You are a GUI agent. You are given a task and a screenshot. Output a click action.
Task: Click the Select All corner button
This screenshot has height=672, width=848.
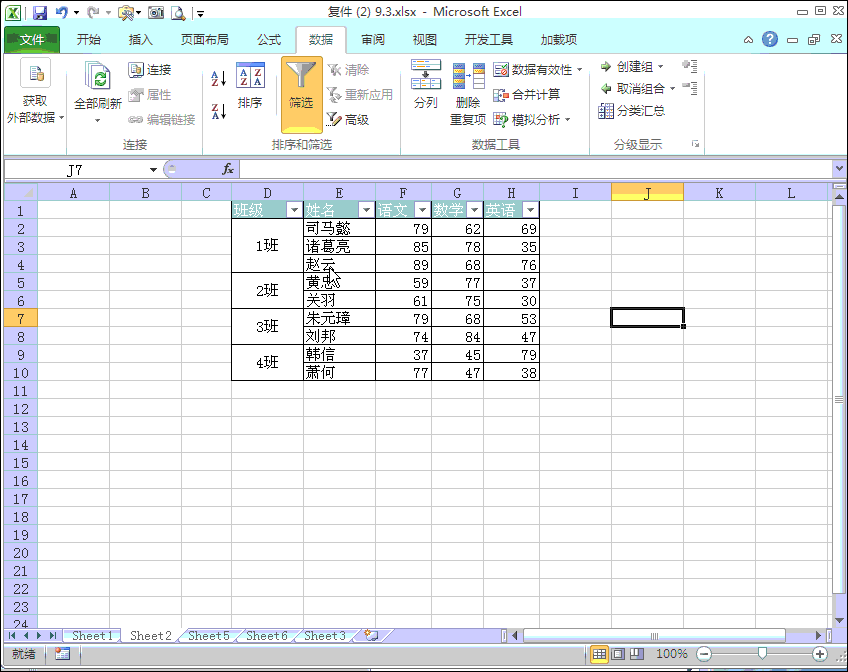tap(21, 192)
